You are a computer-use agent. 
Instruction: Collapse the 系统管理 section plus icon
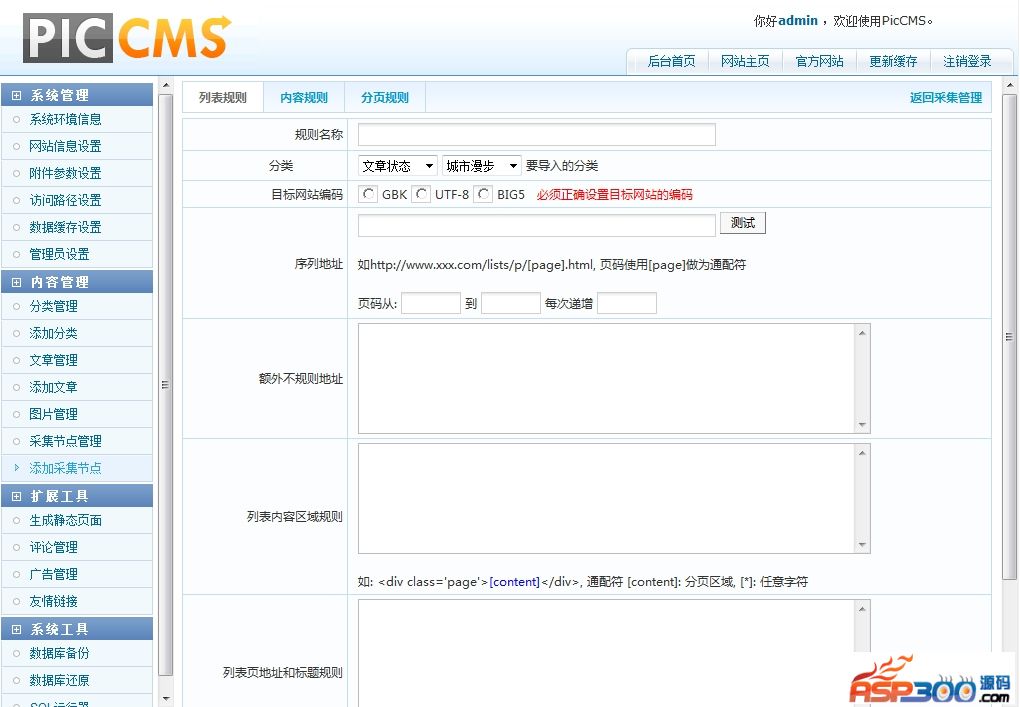coord(16,95)
